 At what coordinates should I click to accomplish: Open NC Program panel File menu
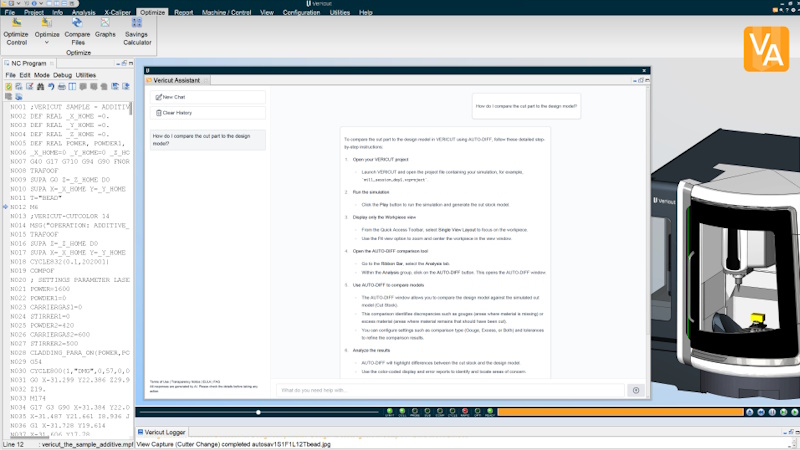pos(10,75)
